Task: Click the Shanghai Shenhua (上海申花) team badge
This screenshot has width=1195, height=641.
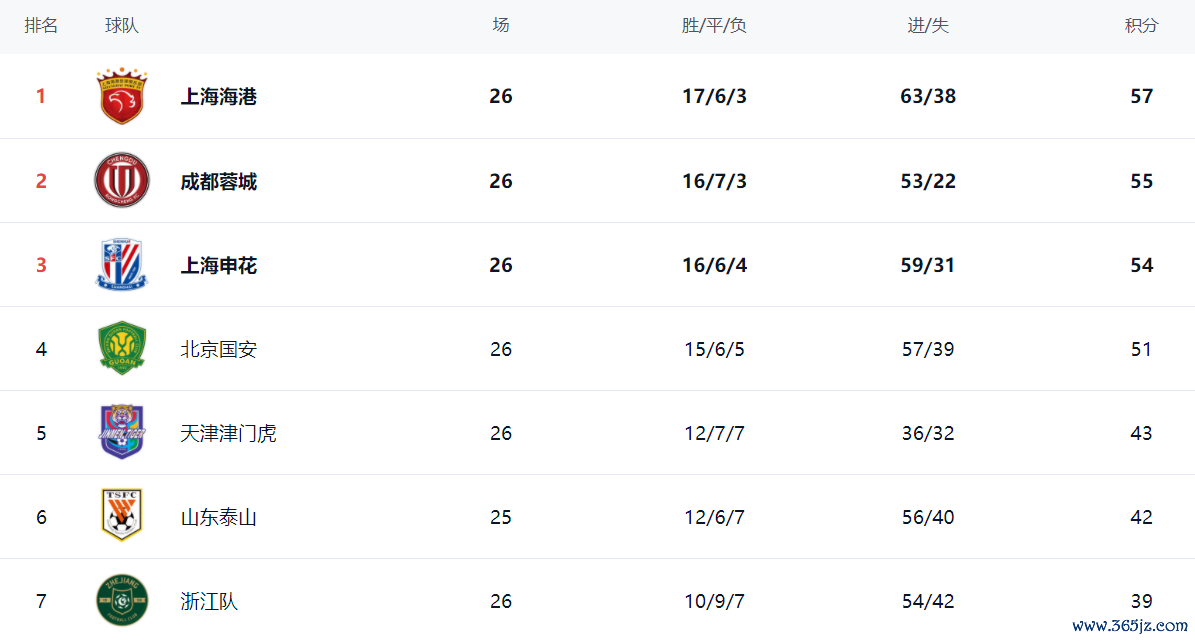Action: (122, 265)
